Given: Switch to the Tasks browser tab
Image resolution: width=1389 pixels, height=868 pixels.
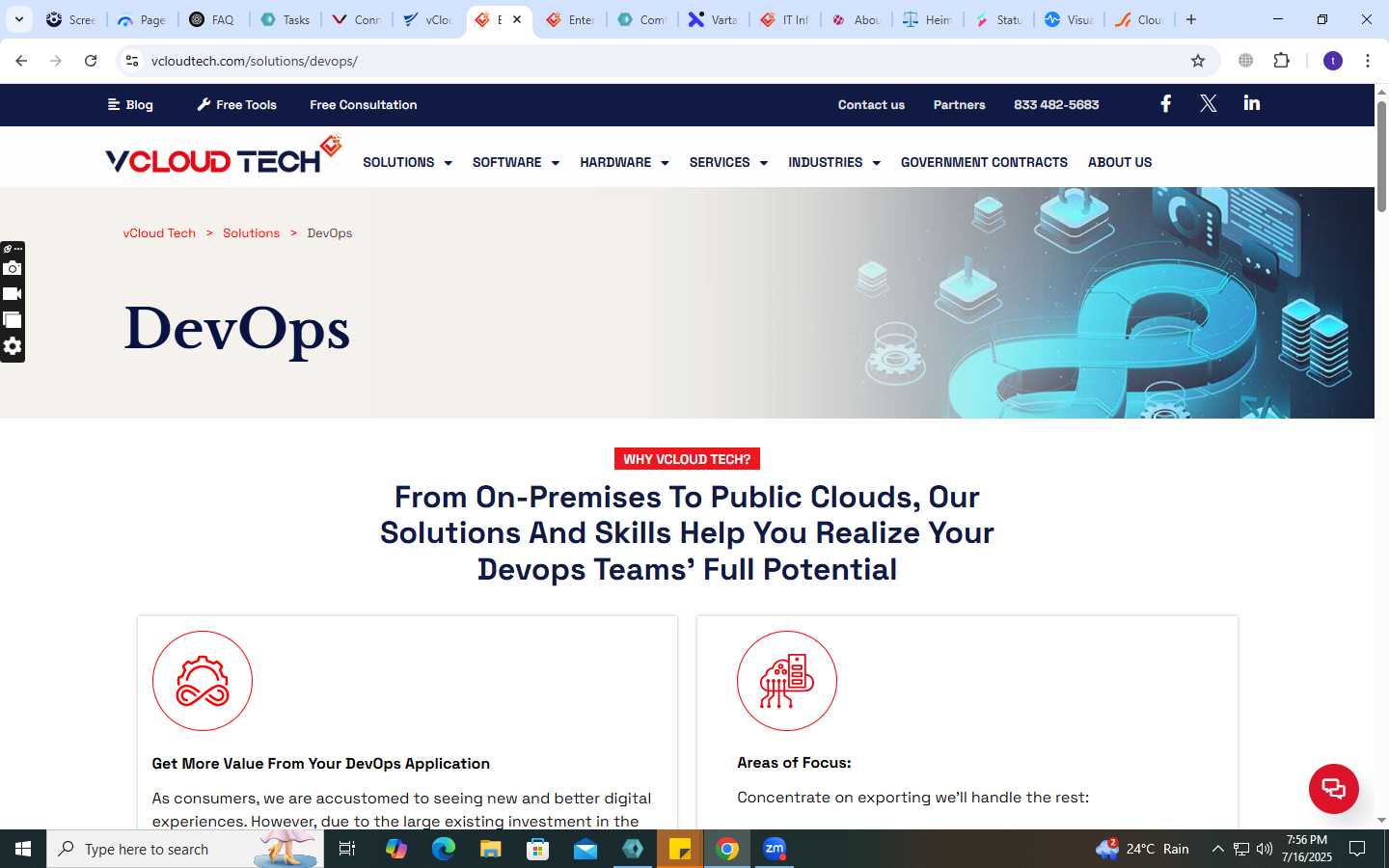Looking at the screenshot, I should [286, 19].
